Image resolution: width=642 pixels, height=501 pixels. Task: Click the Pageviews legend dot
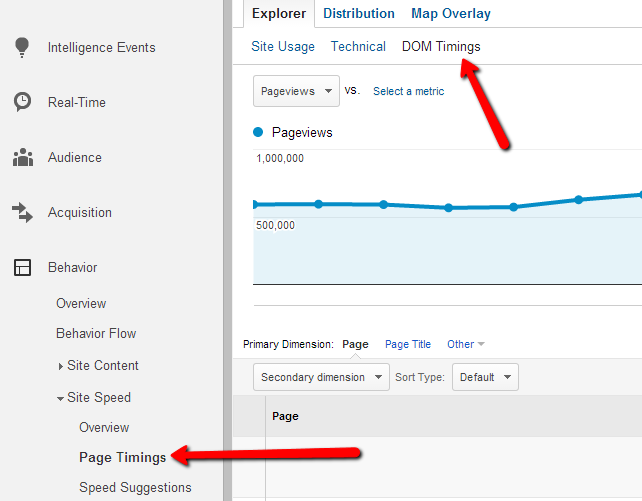click(258, 132)
